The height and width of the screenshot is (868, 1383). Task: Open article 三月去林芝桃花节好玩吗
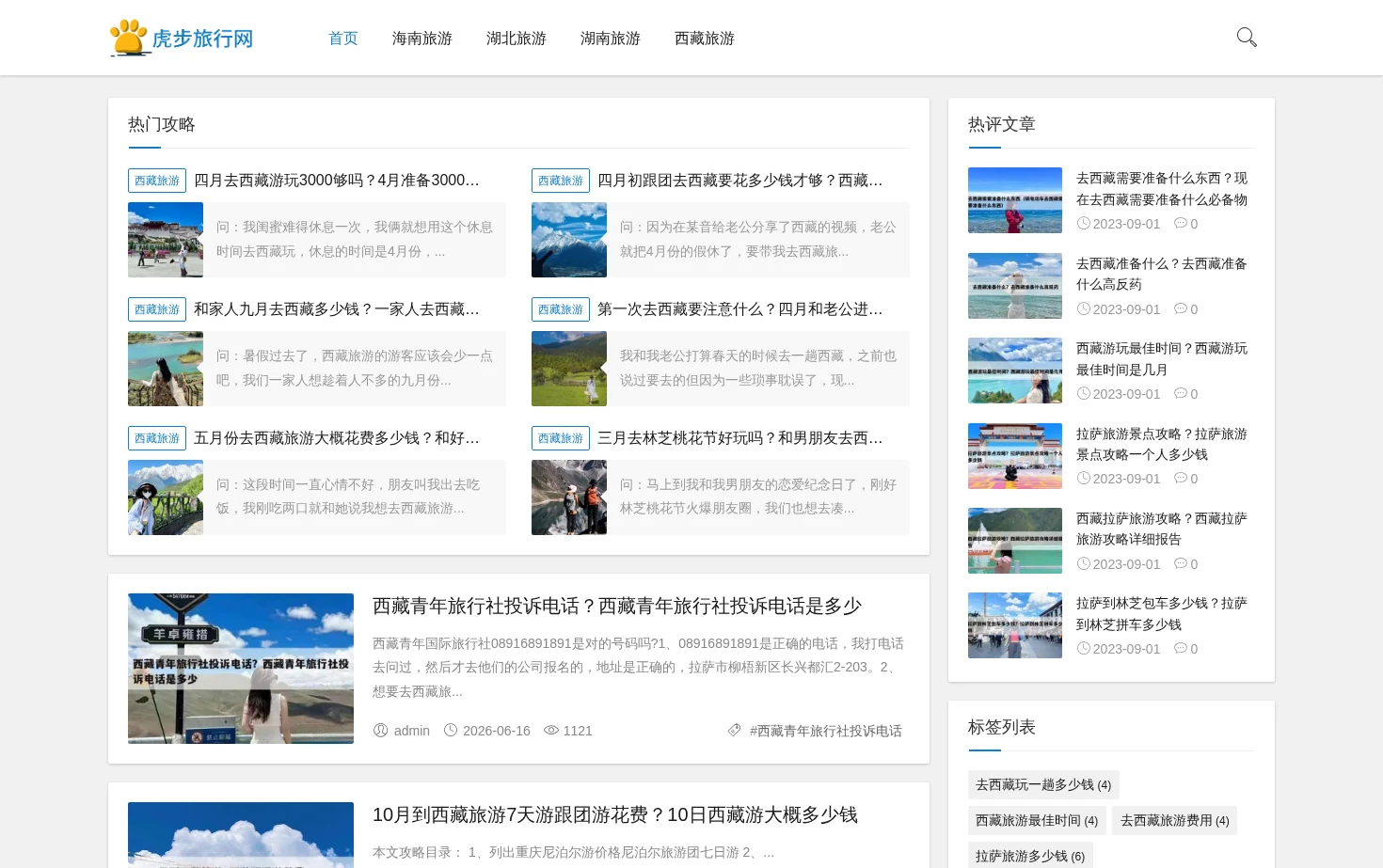coord(740,438)
